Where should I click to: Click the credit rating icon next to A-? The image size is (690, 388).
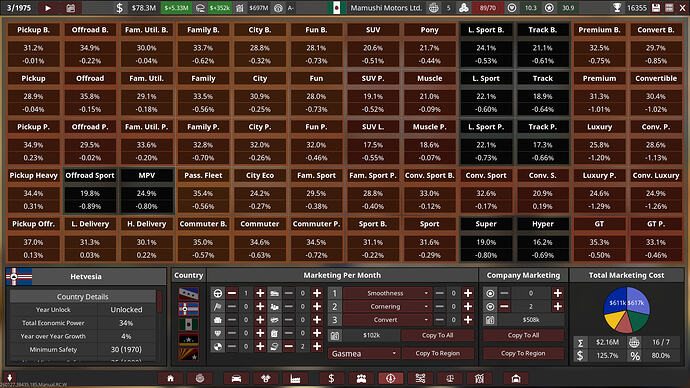tap(278, 8)
